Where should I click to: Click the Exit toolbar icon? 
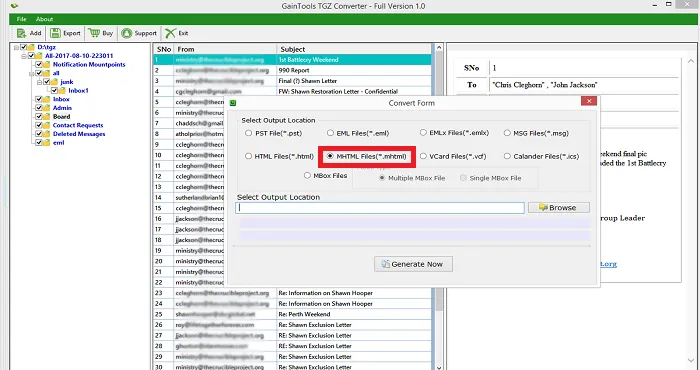click(x=170, y=33)
